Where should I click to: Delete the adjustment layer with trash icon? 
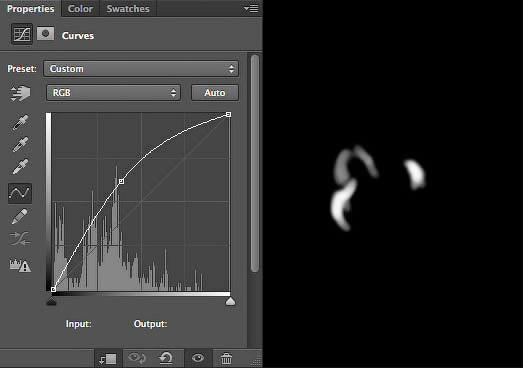[226, 359]
